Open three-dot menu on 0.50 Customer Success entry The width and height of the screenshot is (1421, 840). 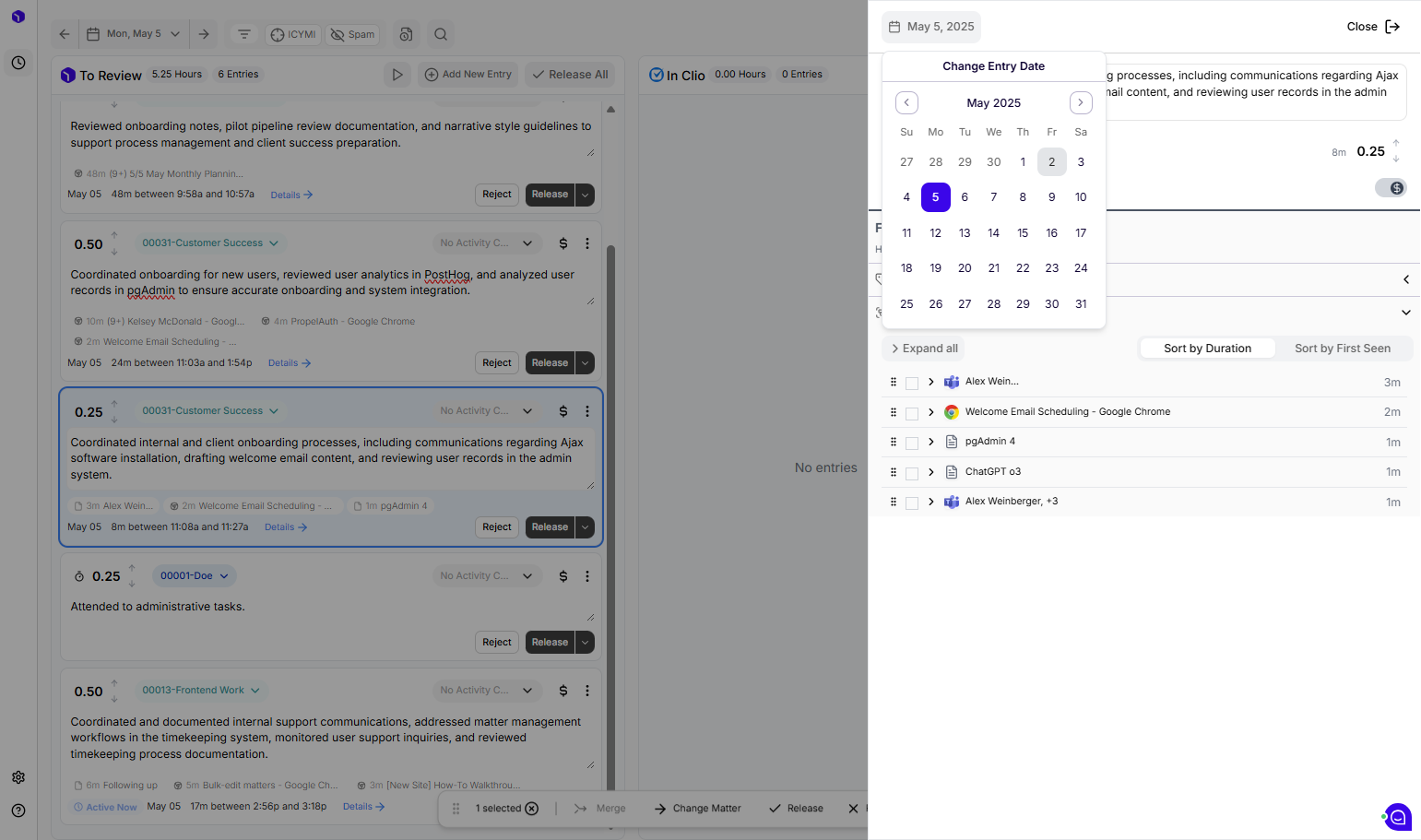(587, 243)
